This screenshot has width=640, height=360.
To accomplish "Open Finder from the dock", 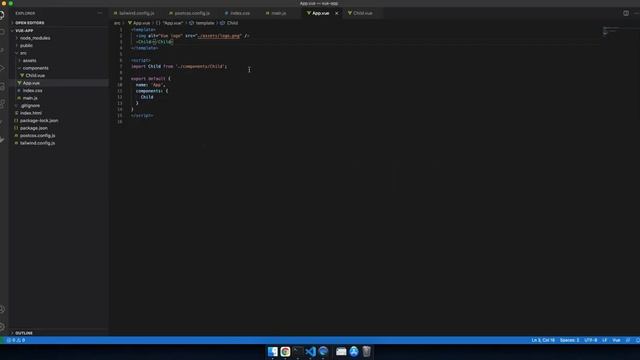I will click(x=272, y=351).
